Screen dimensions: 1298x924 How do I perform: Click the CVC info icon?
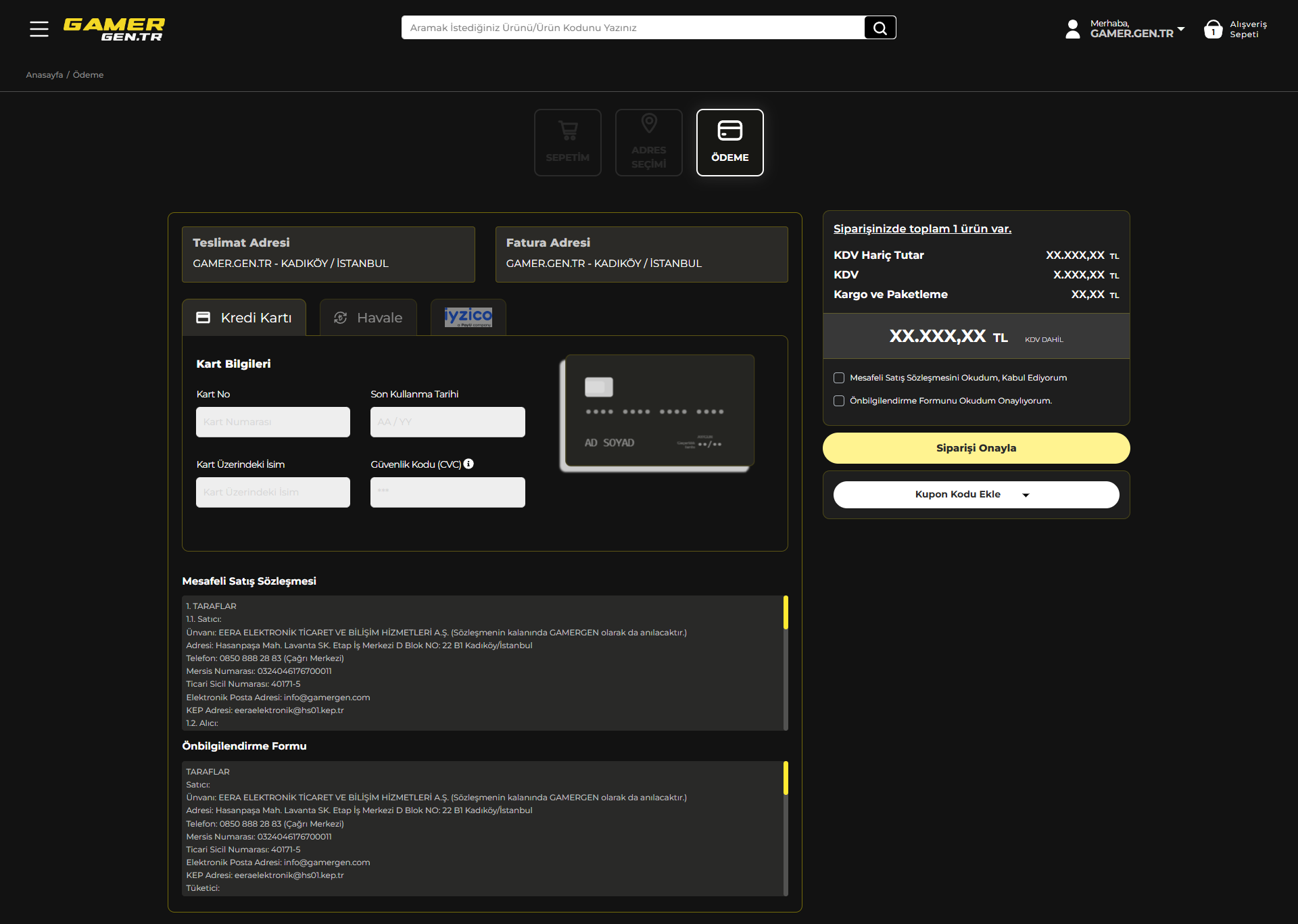click(468, 464)
